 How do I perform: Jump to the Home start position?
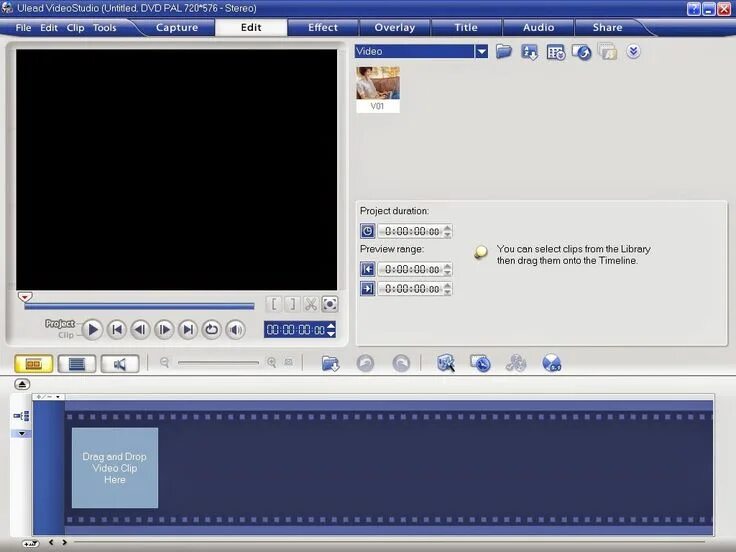(x=116, y=330)
